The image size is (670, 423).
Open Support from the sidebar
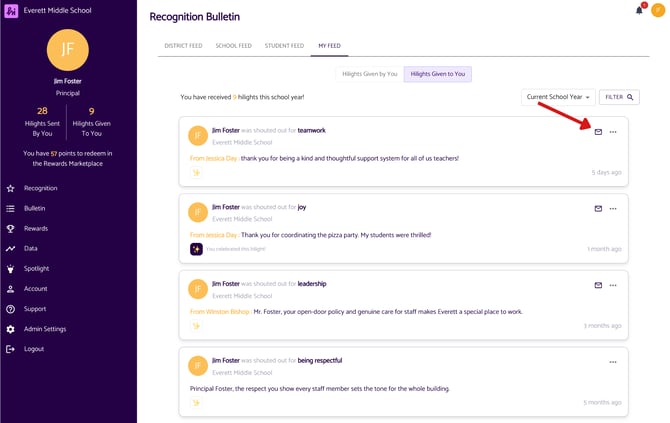pyautogui.click(x=35, y=309)
